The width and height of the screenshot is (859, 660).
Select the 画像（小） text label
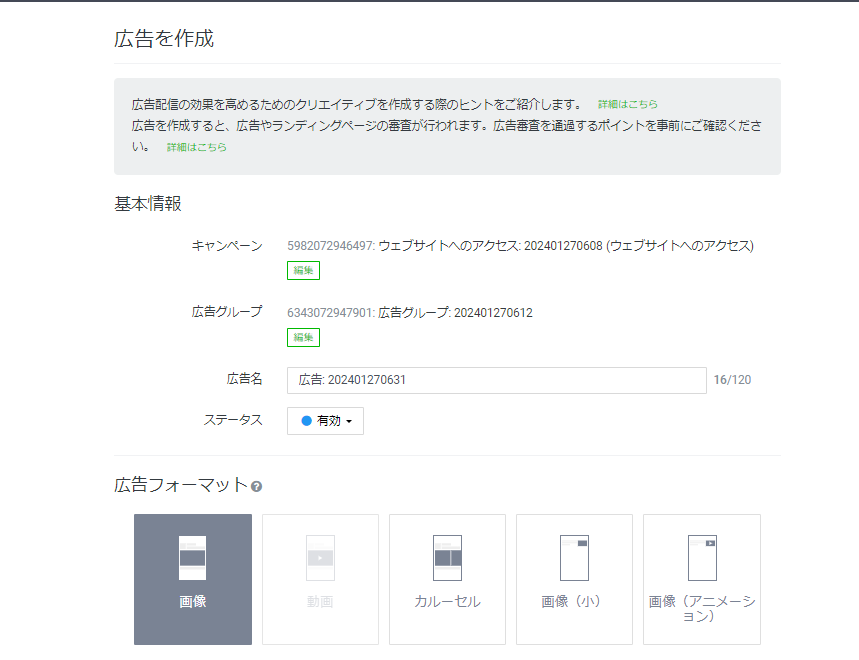(574, 602)
